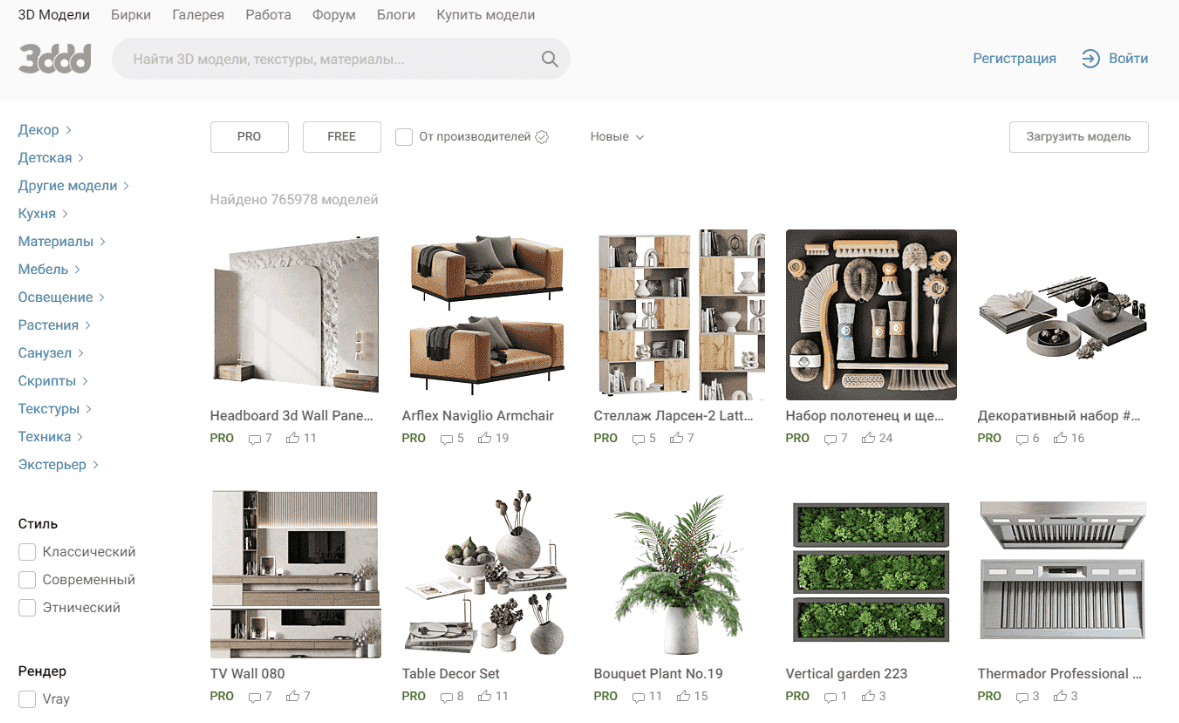The width and height of the screenshot is (1179, 723).
Task: Tick the Vray render checkbox
Action: coord(27,699)
